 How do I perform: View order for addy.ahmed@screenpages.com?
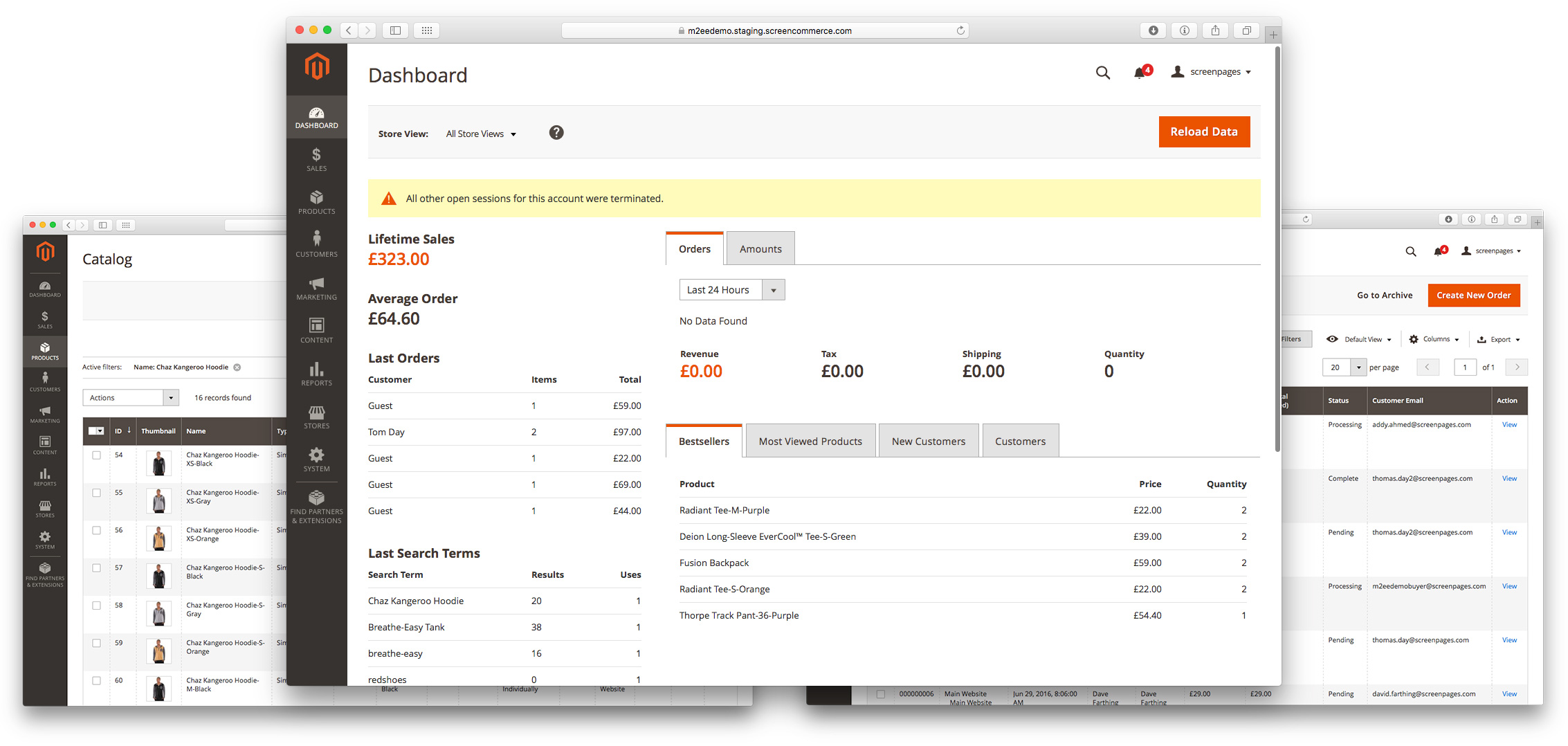(x=1509, y=425)
